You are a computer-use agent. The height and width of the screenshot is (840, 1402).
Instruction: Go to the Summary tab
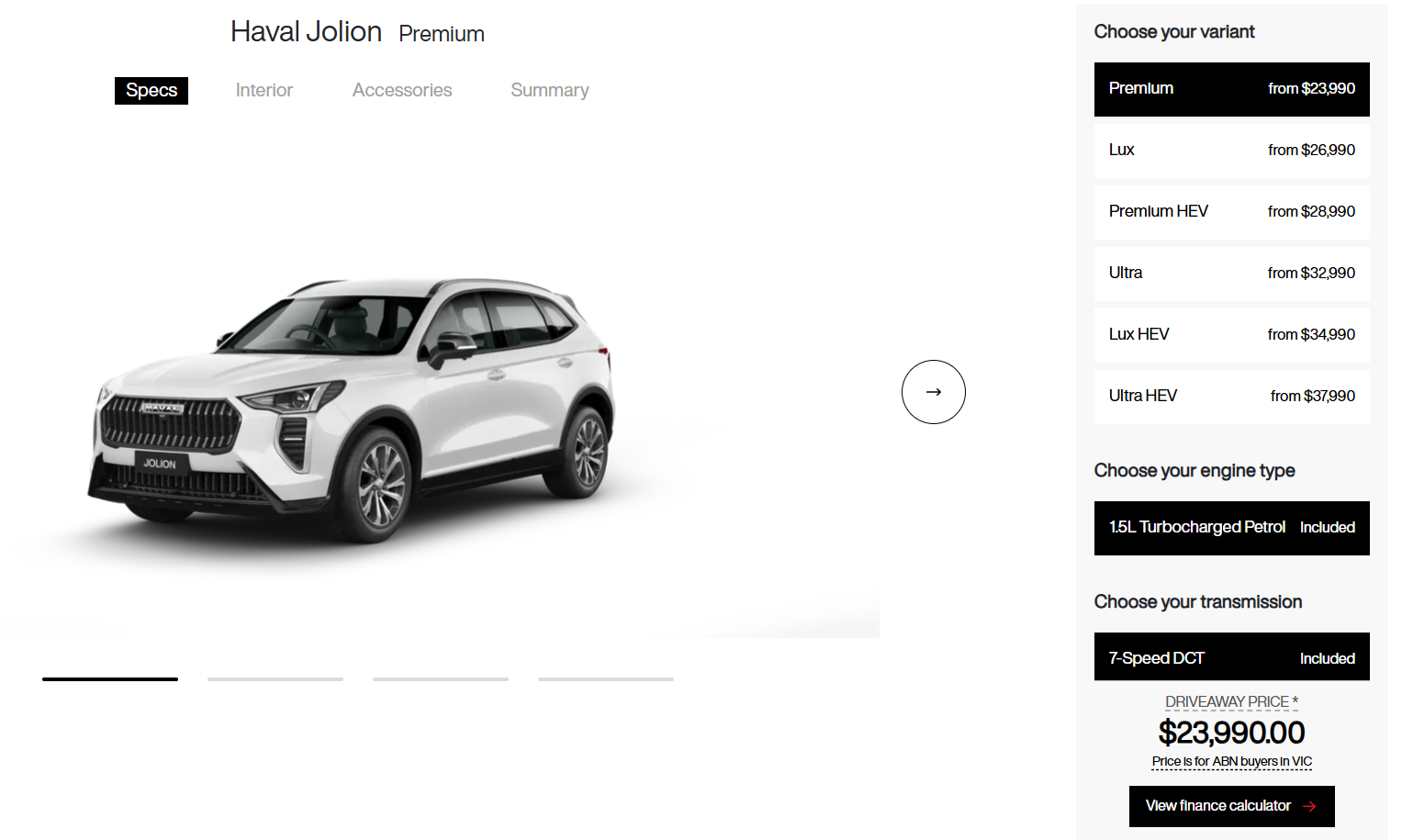[x=550, y=91]
